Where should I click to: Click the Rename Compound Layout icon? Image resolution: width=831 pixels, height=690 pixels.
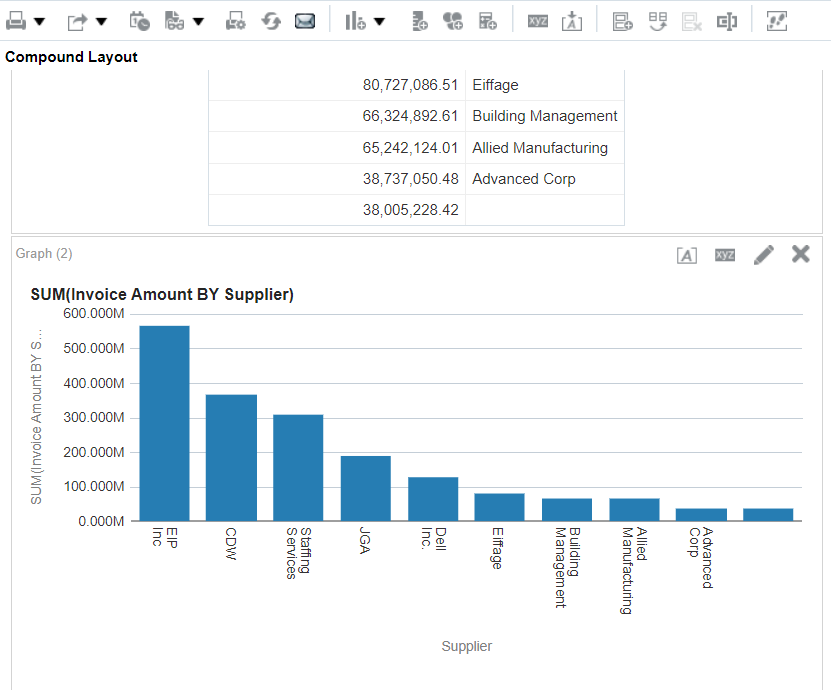tap(727, 21)
